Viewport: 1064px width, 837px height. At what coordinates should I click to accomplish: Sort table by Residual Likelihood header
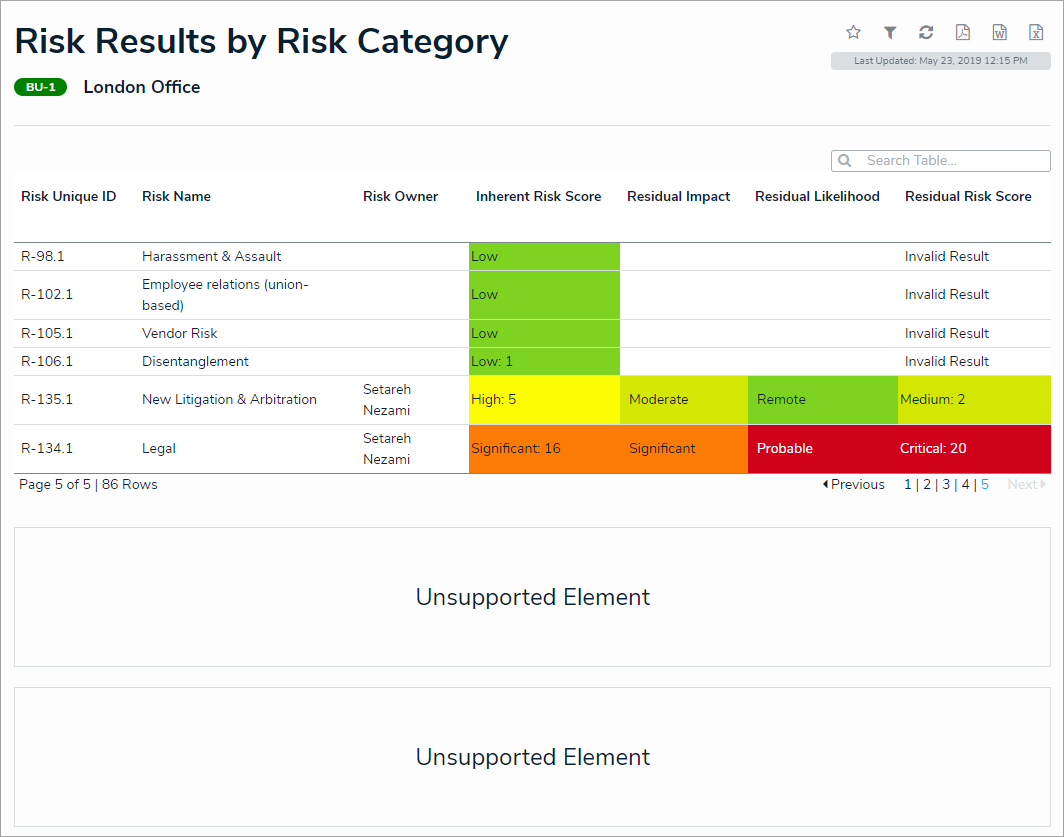coord(817,197)
